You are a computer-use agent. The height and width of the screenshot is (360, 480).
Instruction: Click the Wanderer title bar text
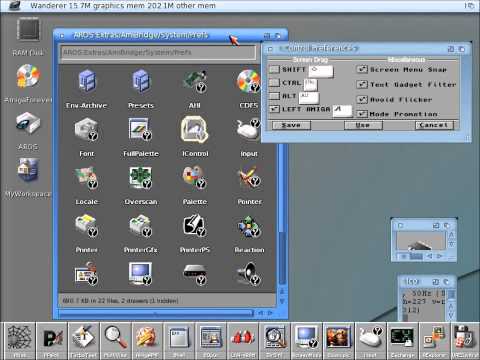click(x=123, y=5)
